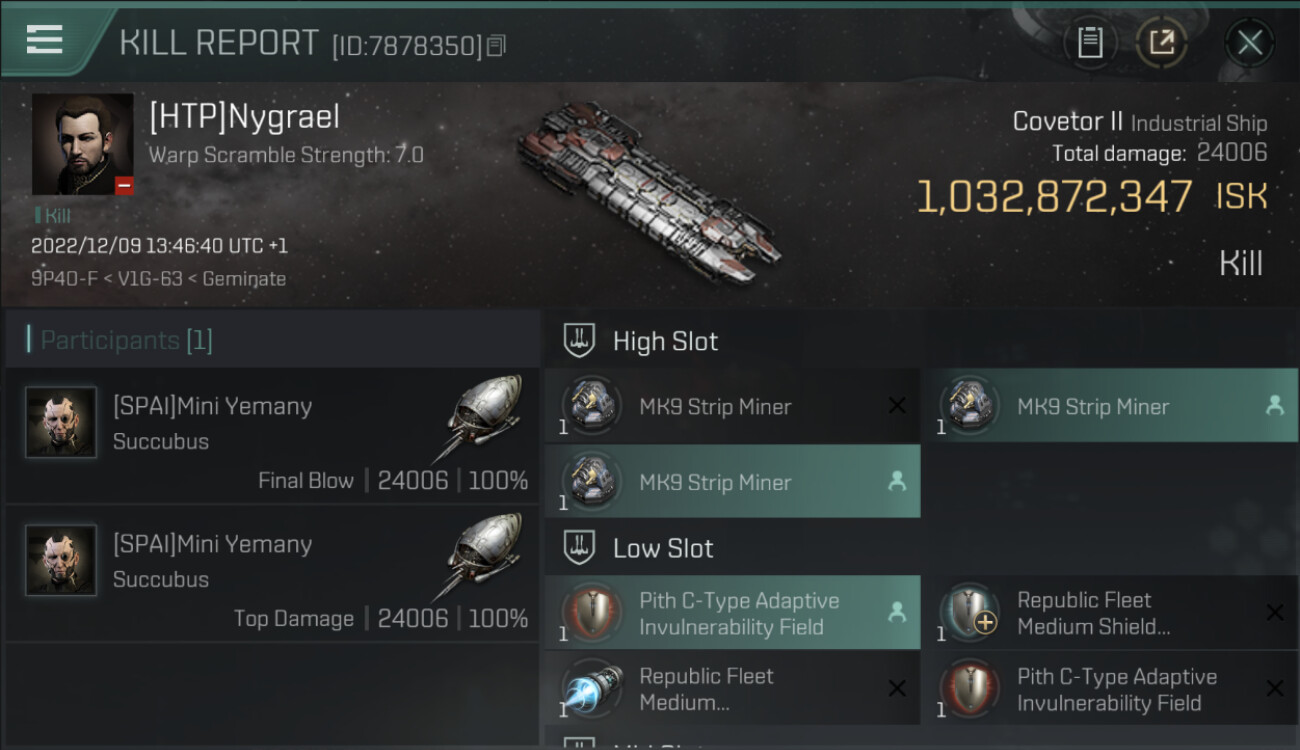Copy the kill report ID

pos(497,45)
